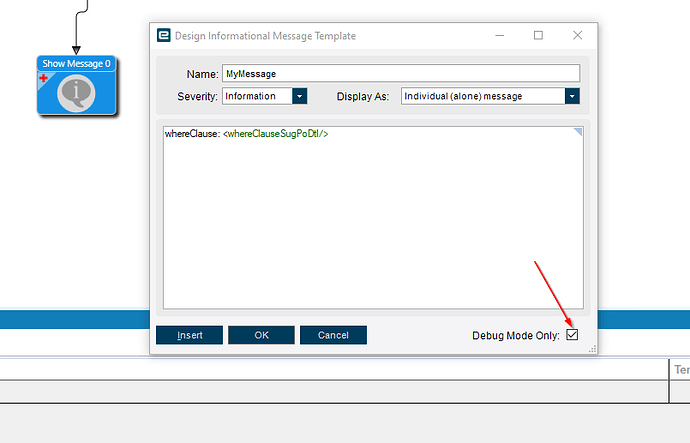This screenshot has height=443, width=690.
Task: Close the Design Informational Message Template dialog
Action: click(x=577, y=35)
